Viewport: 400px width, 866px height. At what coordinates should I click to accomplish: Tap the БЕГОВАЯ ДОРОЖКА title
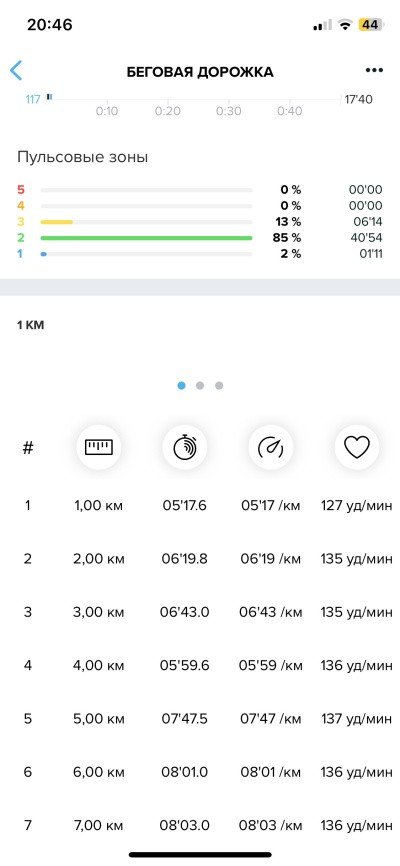tap(200, 72)
